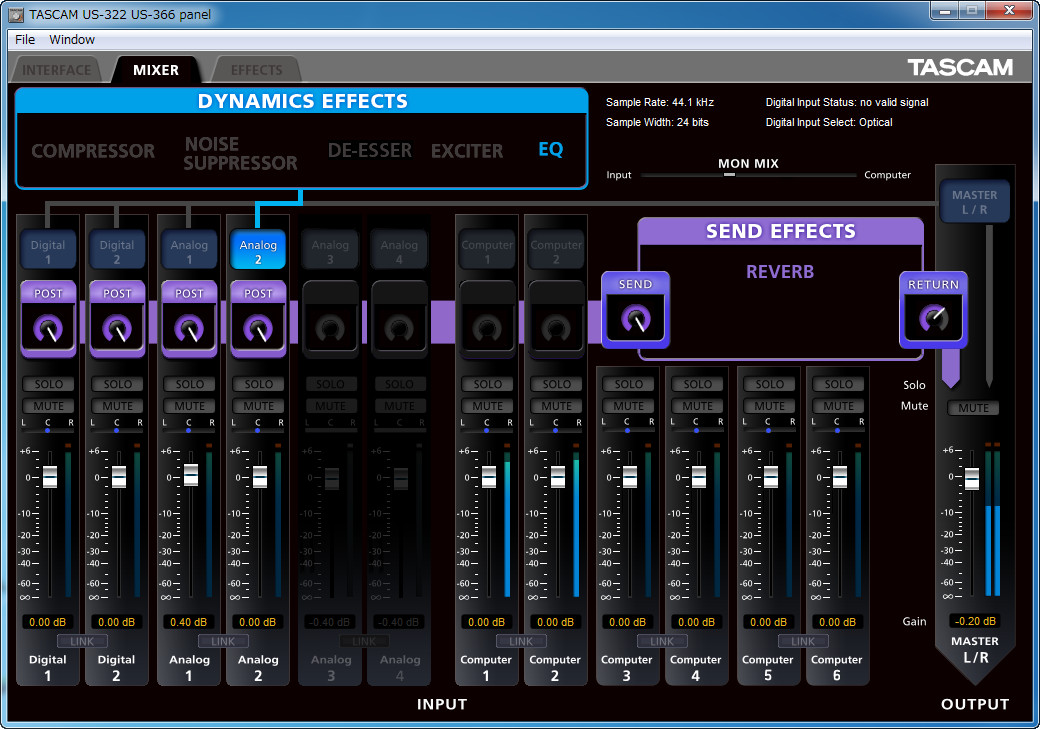Select the DE-ESSER effect

coord(369,151)
